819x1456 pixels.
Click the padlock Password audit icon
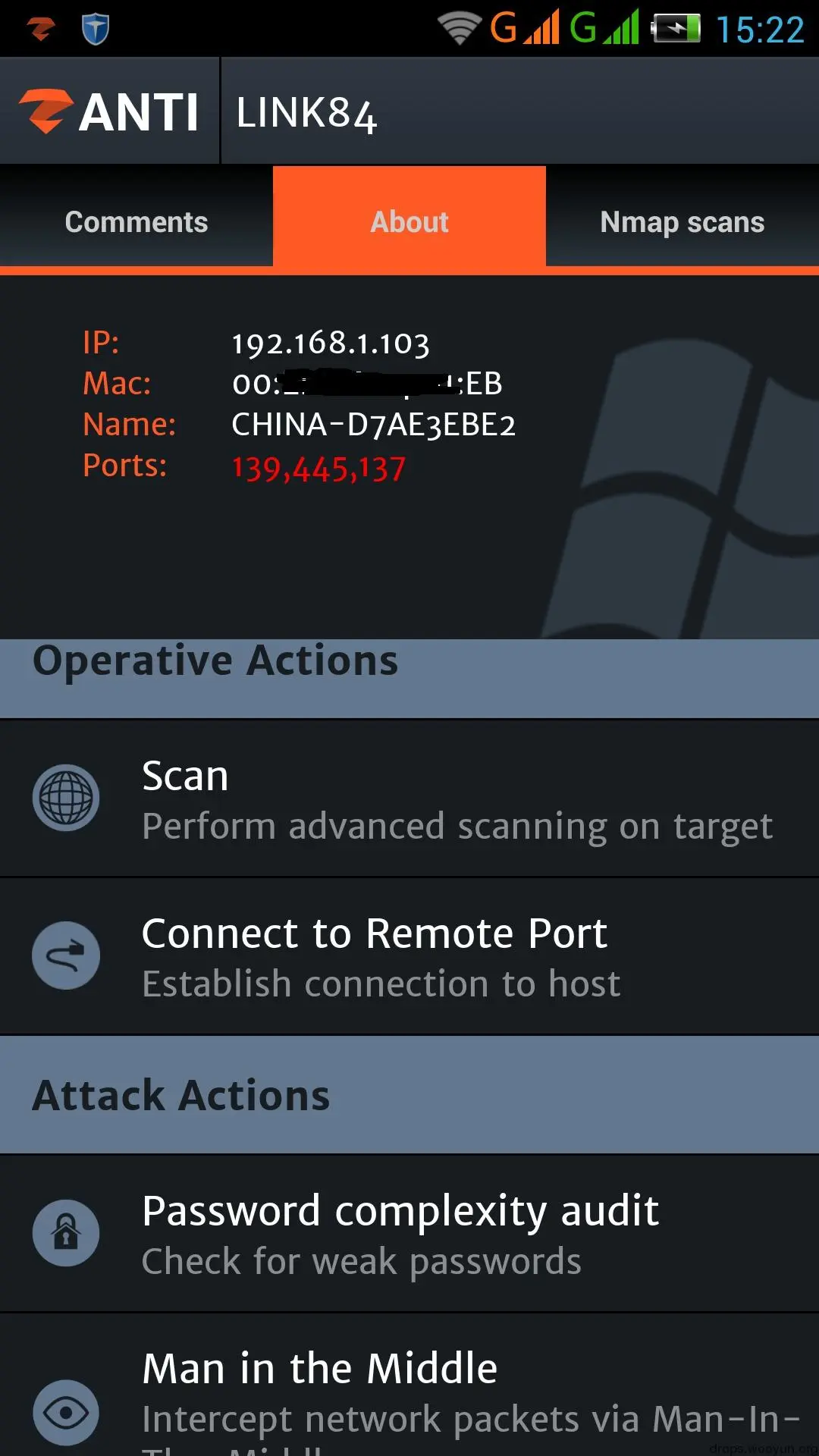66,1233
